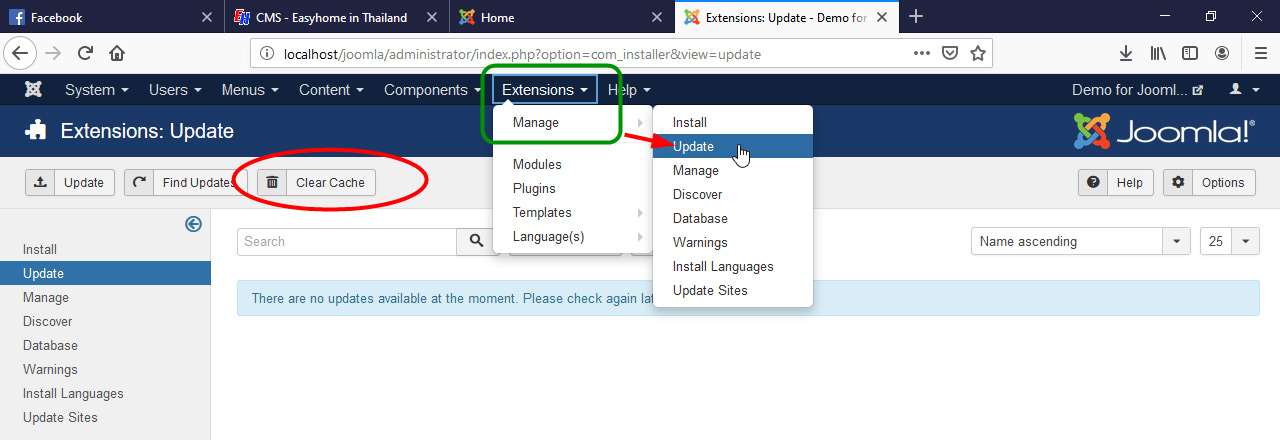This screenshot has width=1280, height=440.
Task: Open the Name ascending sort dropdown
Action: coord(1081,241)
